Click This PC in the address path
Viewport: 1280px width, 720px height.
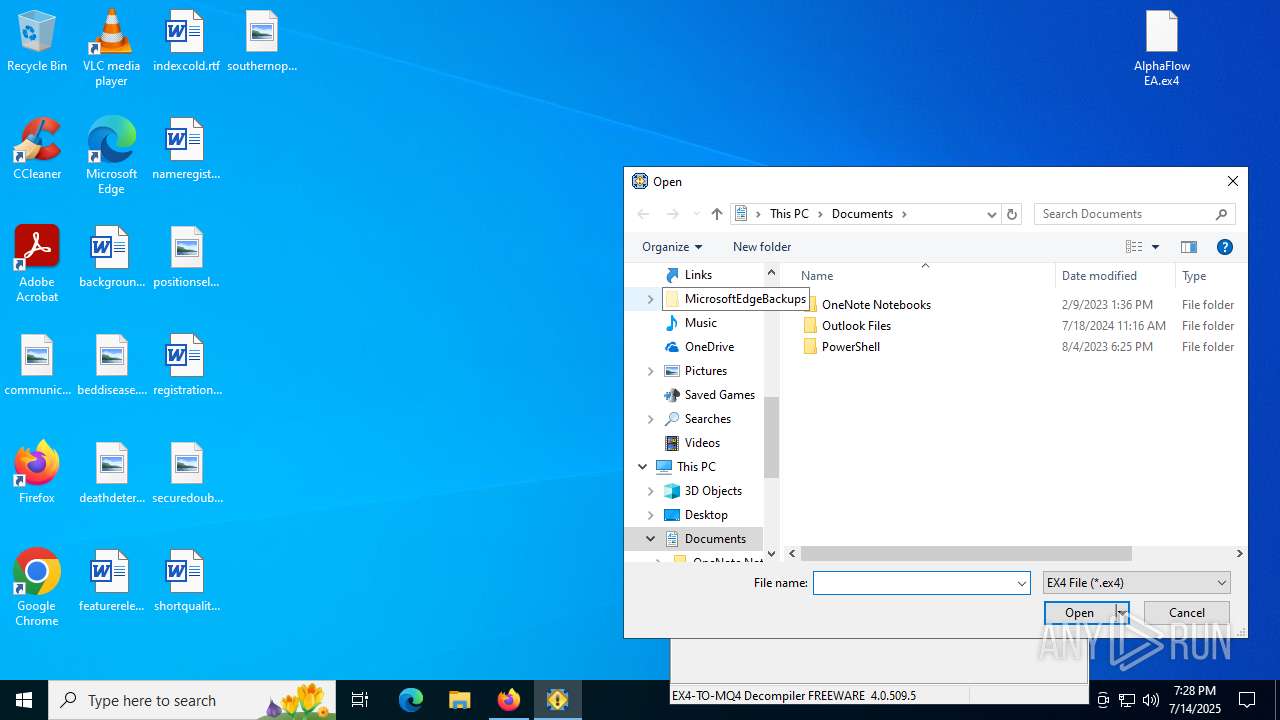pos(789,214)
